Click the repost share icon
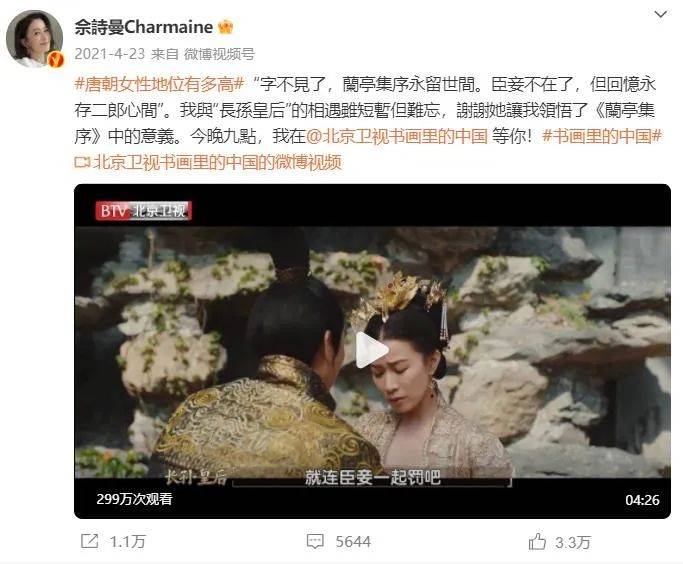The height and width of the screenshot is (564, 683). (90, 541)
